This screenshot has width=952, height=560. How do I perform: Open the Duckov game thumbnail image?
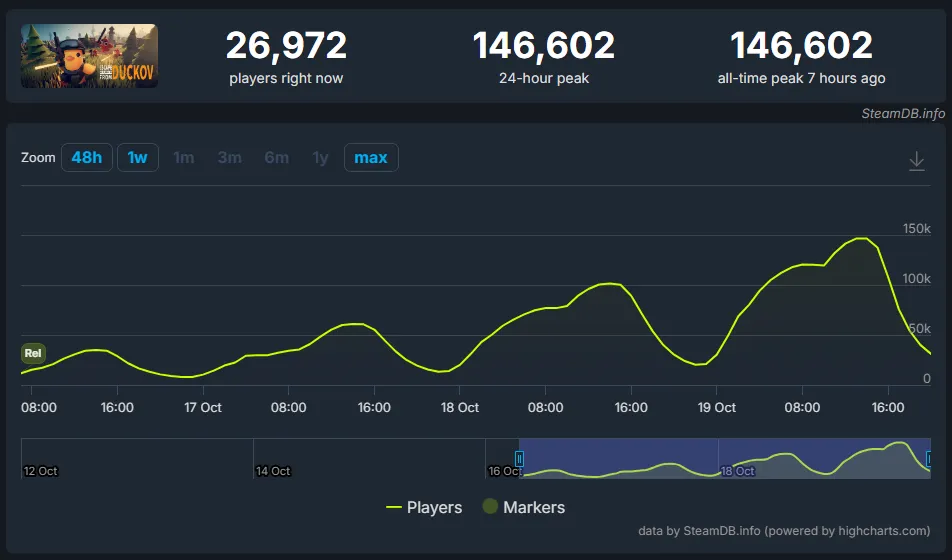click(89, 56)
